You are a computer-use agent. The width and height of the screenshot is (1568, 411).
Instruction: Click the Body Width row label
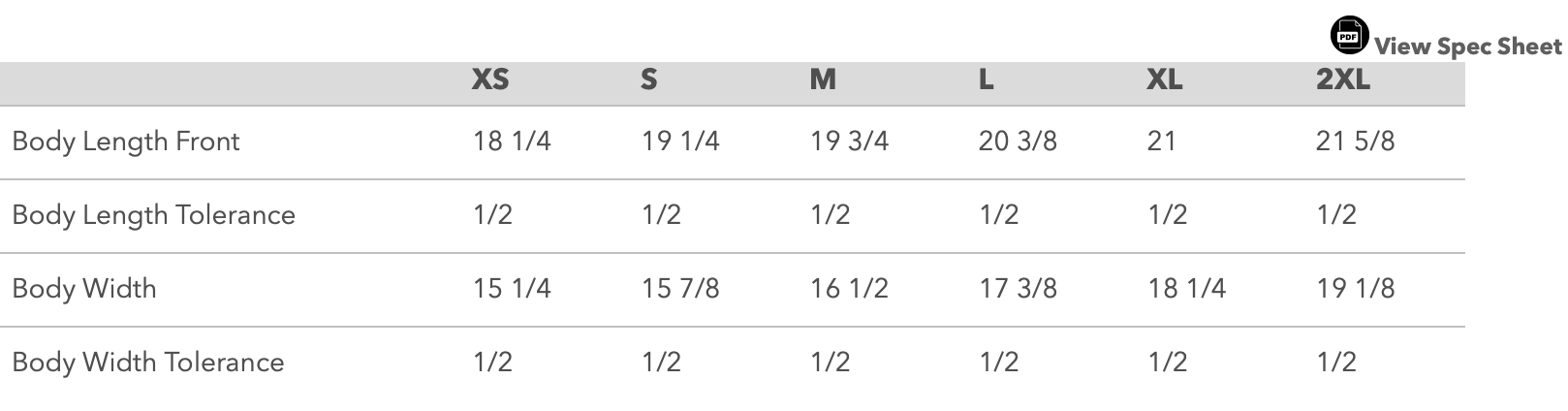[84, 288]
